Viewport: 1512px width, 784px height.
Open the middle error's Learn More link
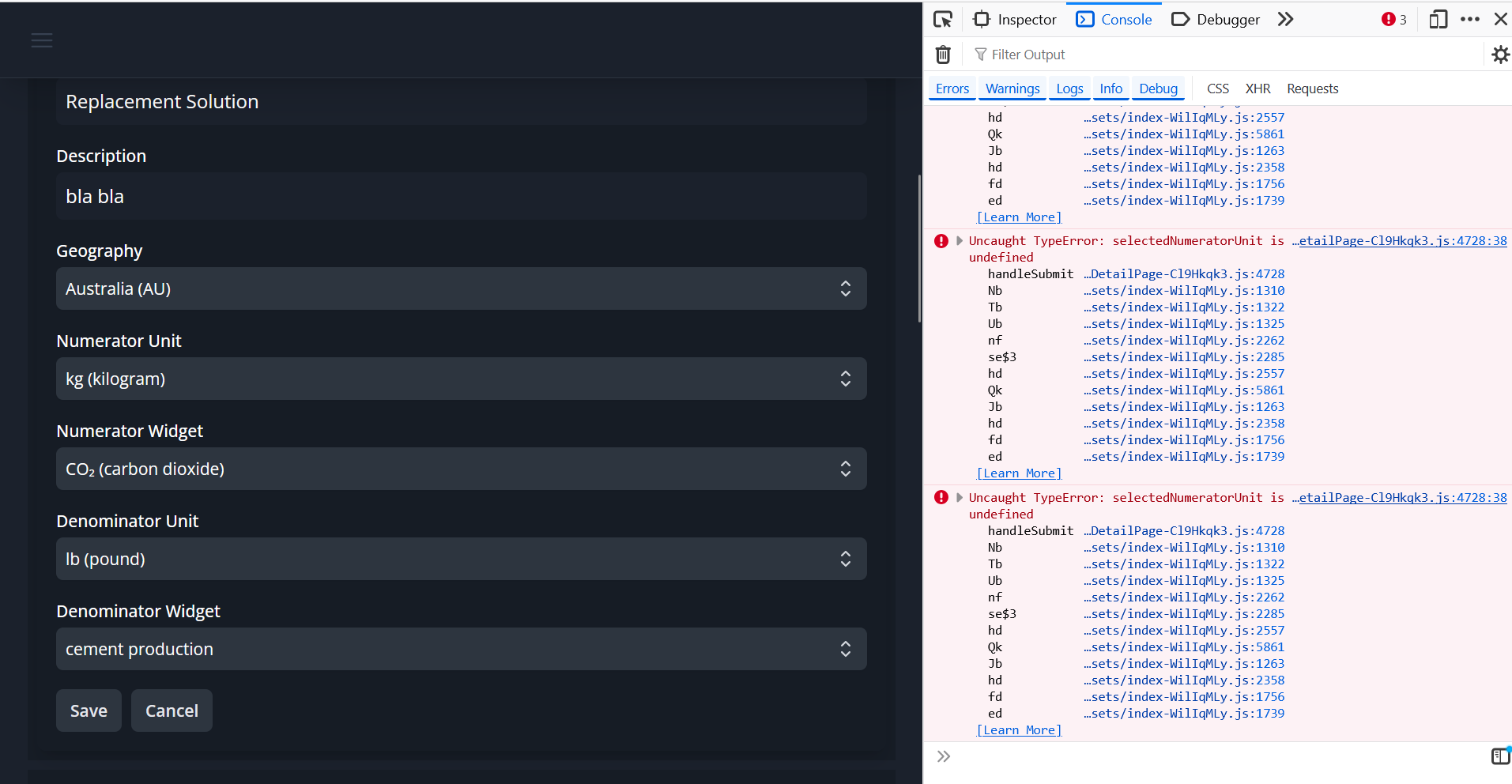1019,473
